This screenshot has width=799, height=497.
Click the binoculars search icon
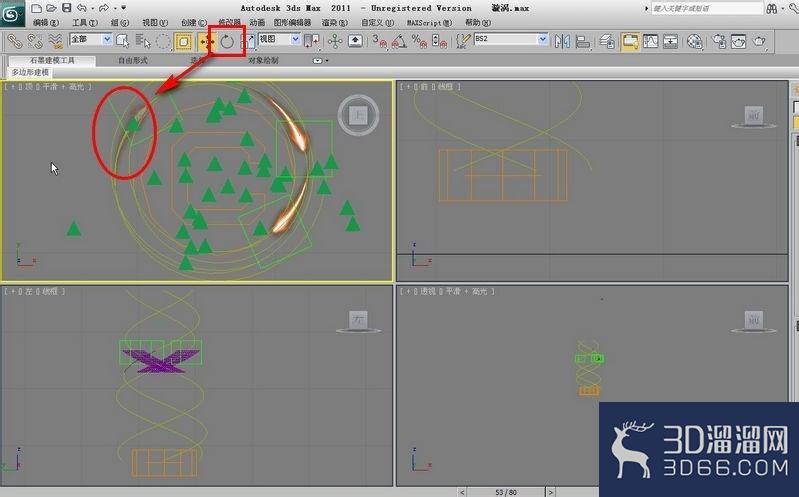pos(771,8)
